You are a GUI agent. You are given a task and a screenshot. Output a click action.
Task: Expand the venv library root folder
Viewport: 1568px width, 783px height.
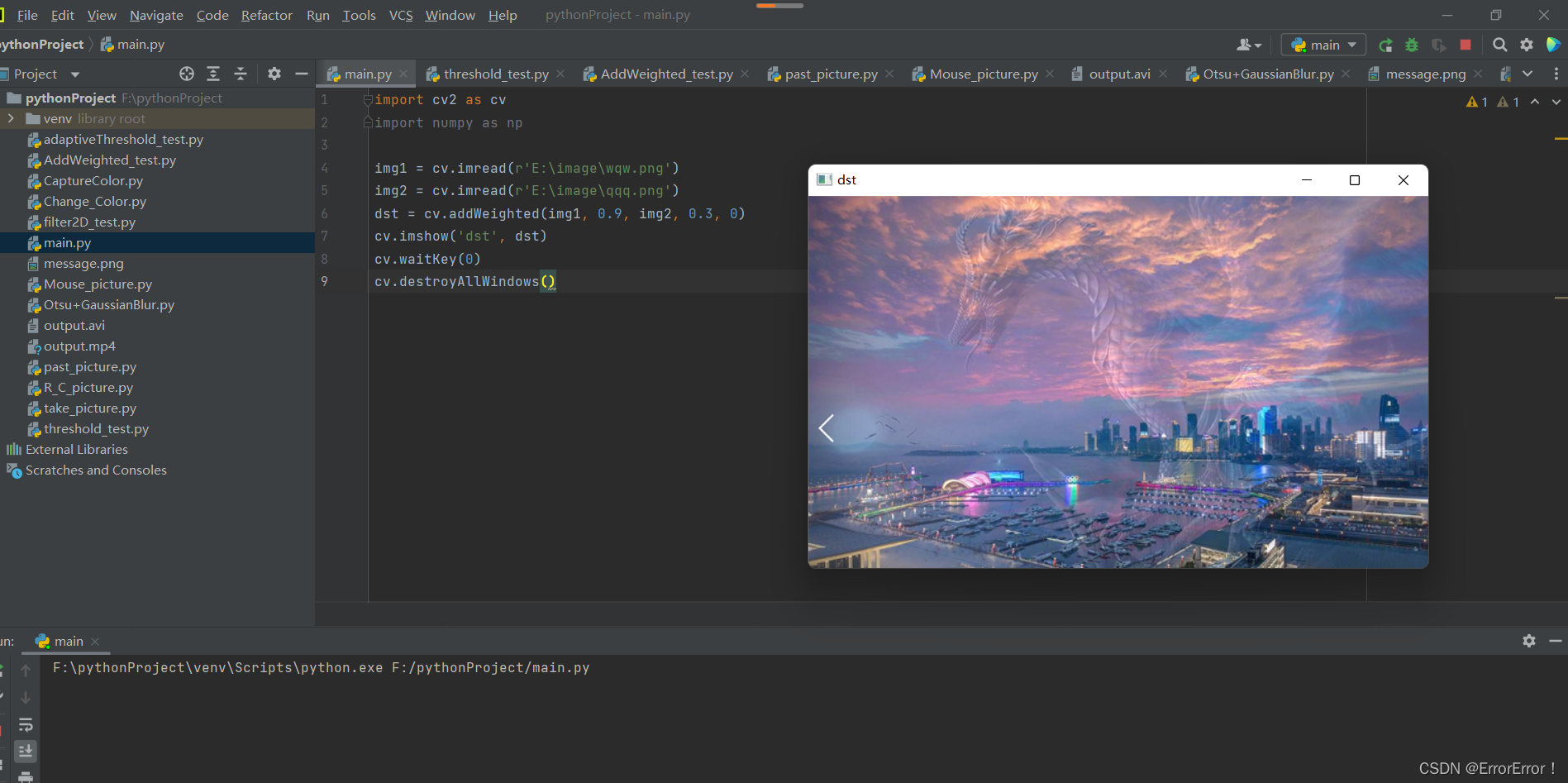[x=11, y=118]
